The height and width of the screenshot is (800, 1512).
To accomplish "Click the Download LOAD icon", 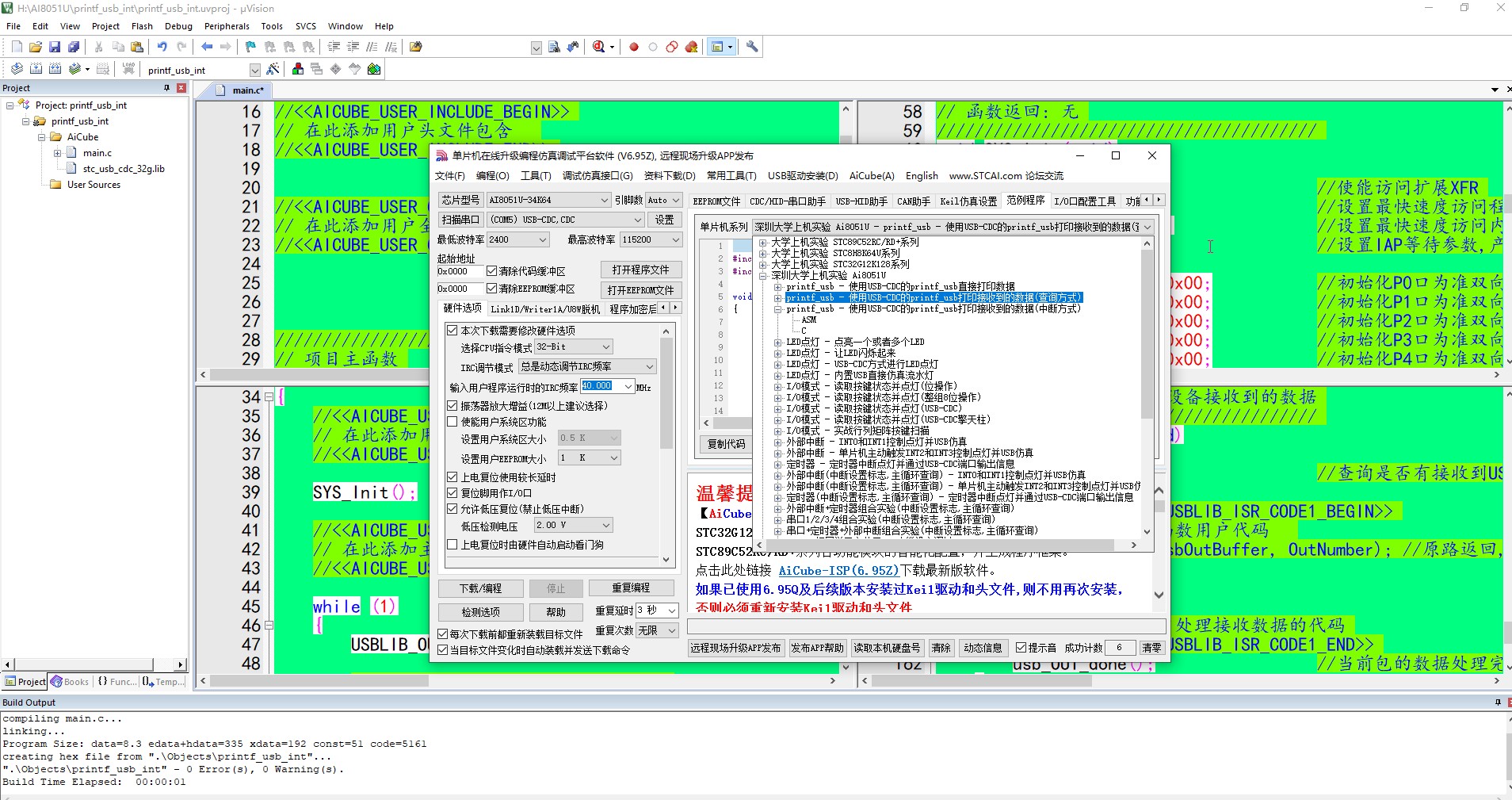I will coord(128,69).
